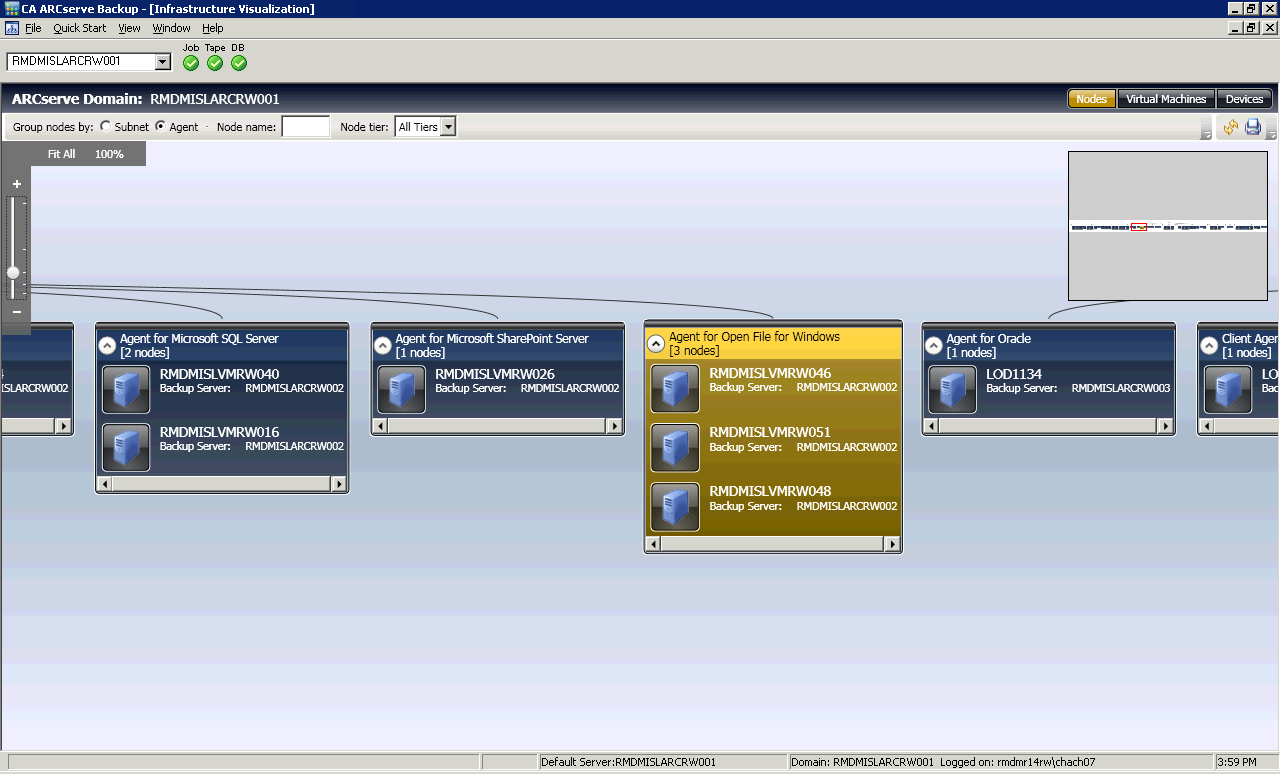
Task: Click the refresh arrows toolbar icon
Action: point(1230,127)
